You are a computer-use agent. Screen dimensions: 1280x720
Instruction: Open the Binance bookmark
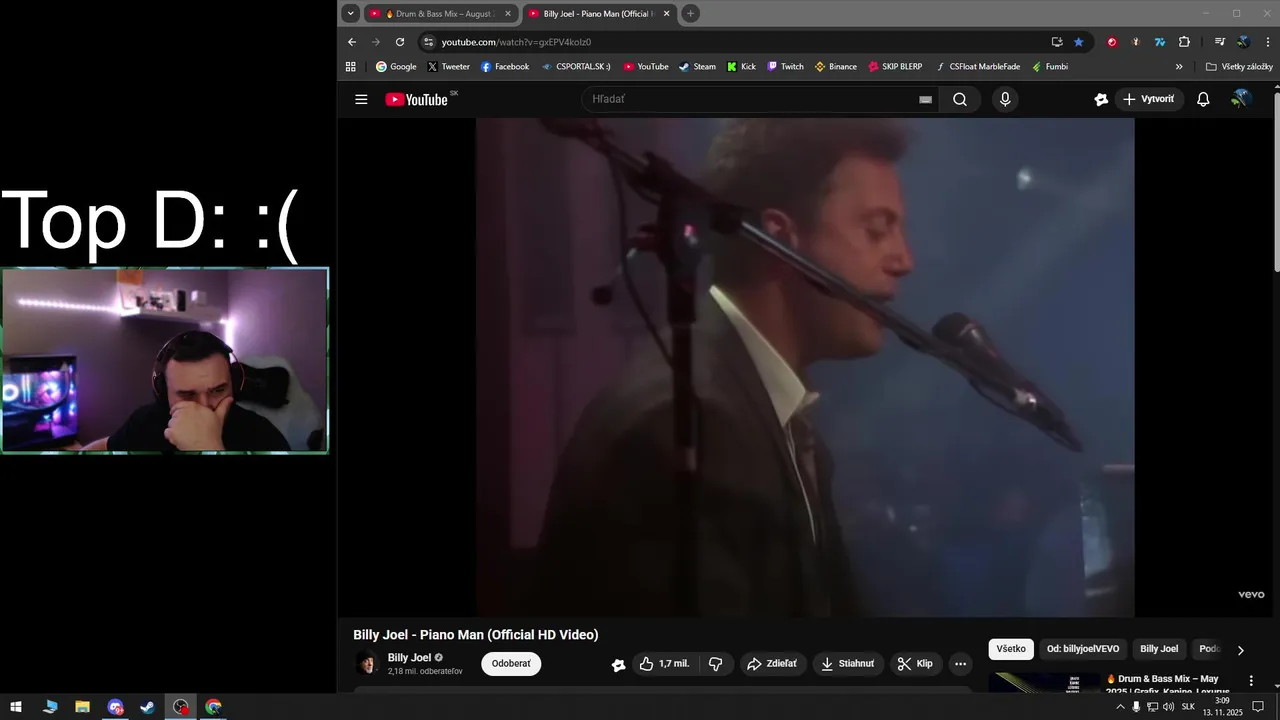pyautogui.click(x=836, y=67)
